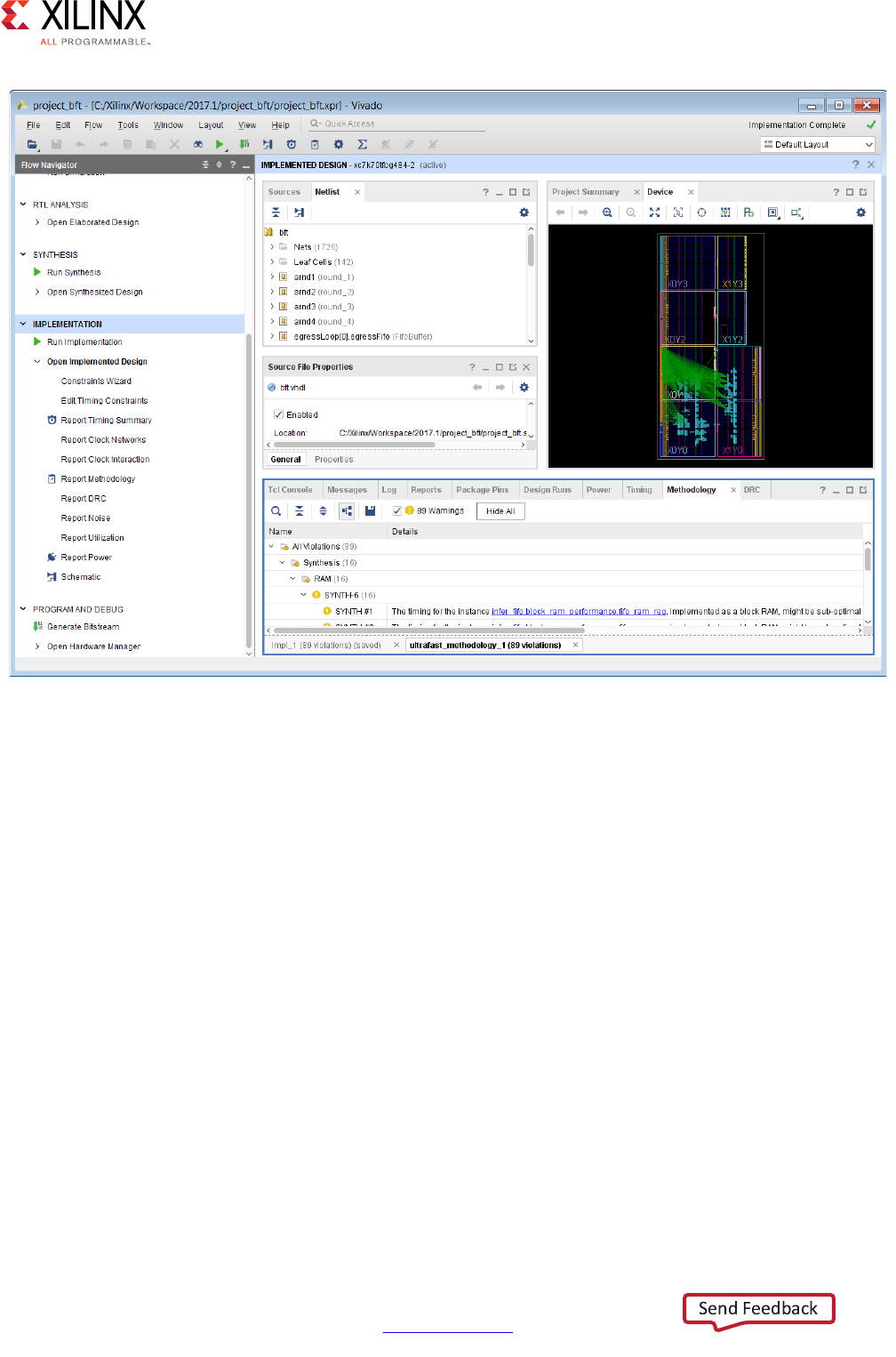Image resolution: width=896 pixels, height=1357 pixels.
Task: Collapse the IMPLEMENTATION section
Action: (23, 324)
